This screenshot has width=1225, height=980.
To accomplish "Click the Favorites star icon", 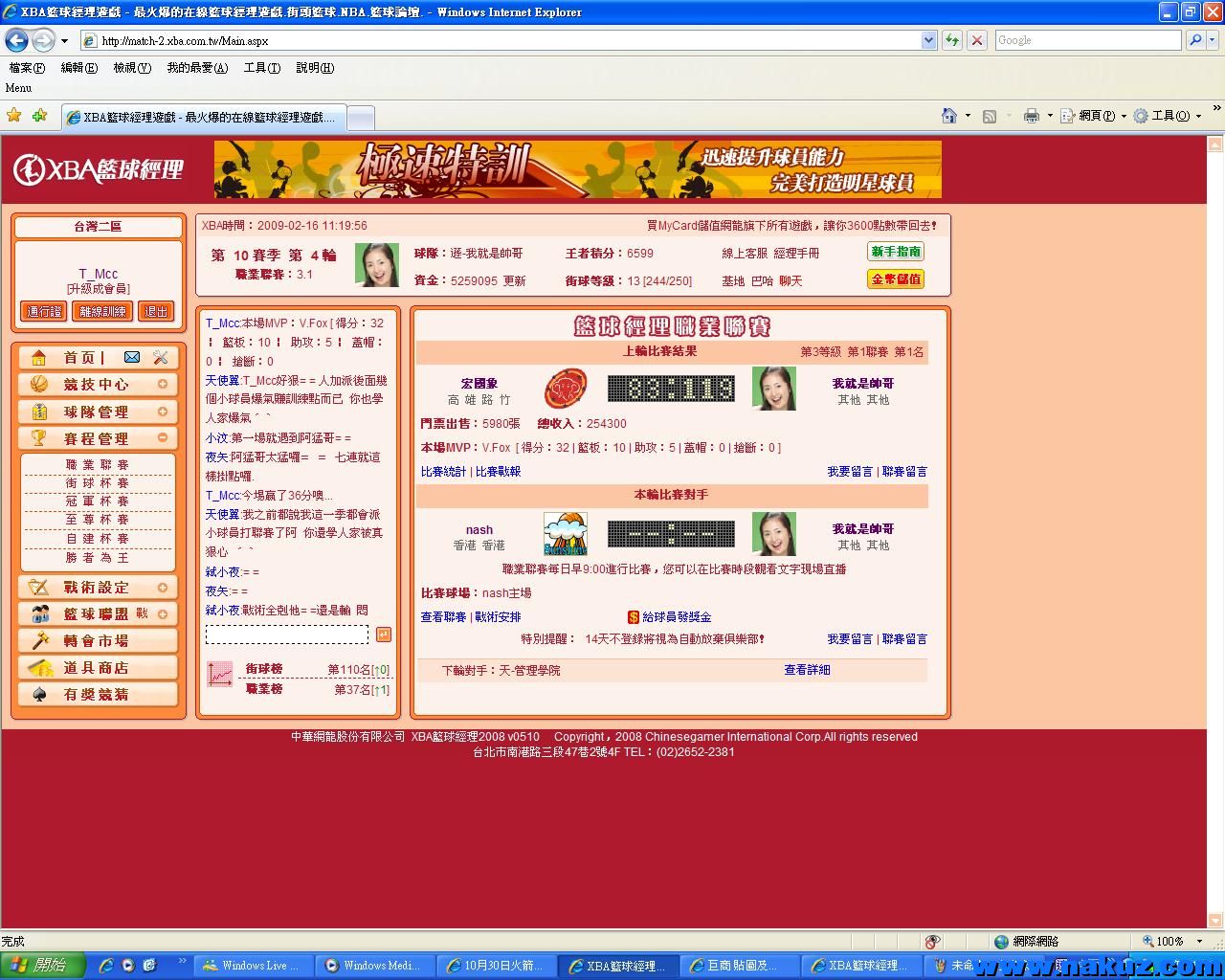I will click(14, 116).
